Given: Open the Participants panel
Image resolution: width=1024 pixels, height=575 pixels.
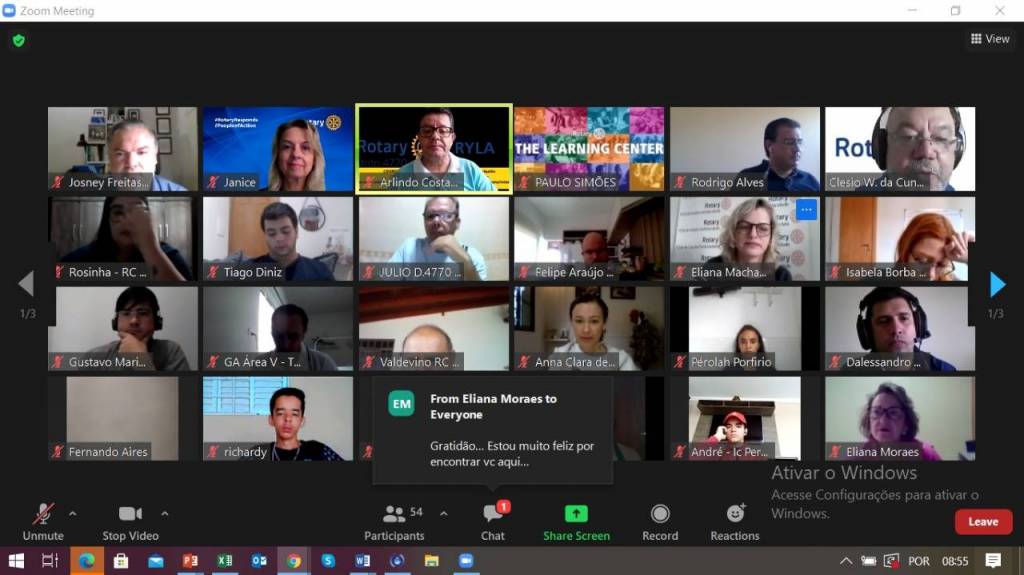Looking at the screenshot, I should [x=394, y=521].
